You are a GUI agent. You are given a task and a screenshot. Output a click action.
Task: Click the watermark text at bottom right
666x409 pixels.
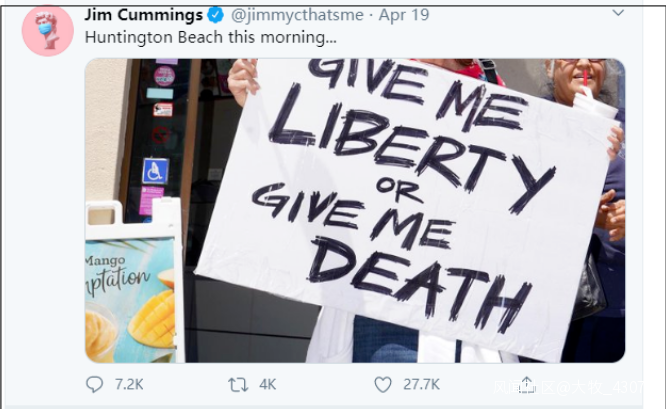click(568, 387)
